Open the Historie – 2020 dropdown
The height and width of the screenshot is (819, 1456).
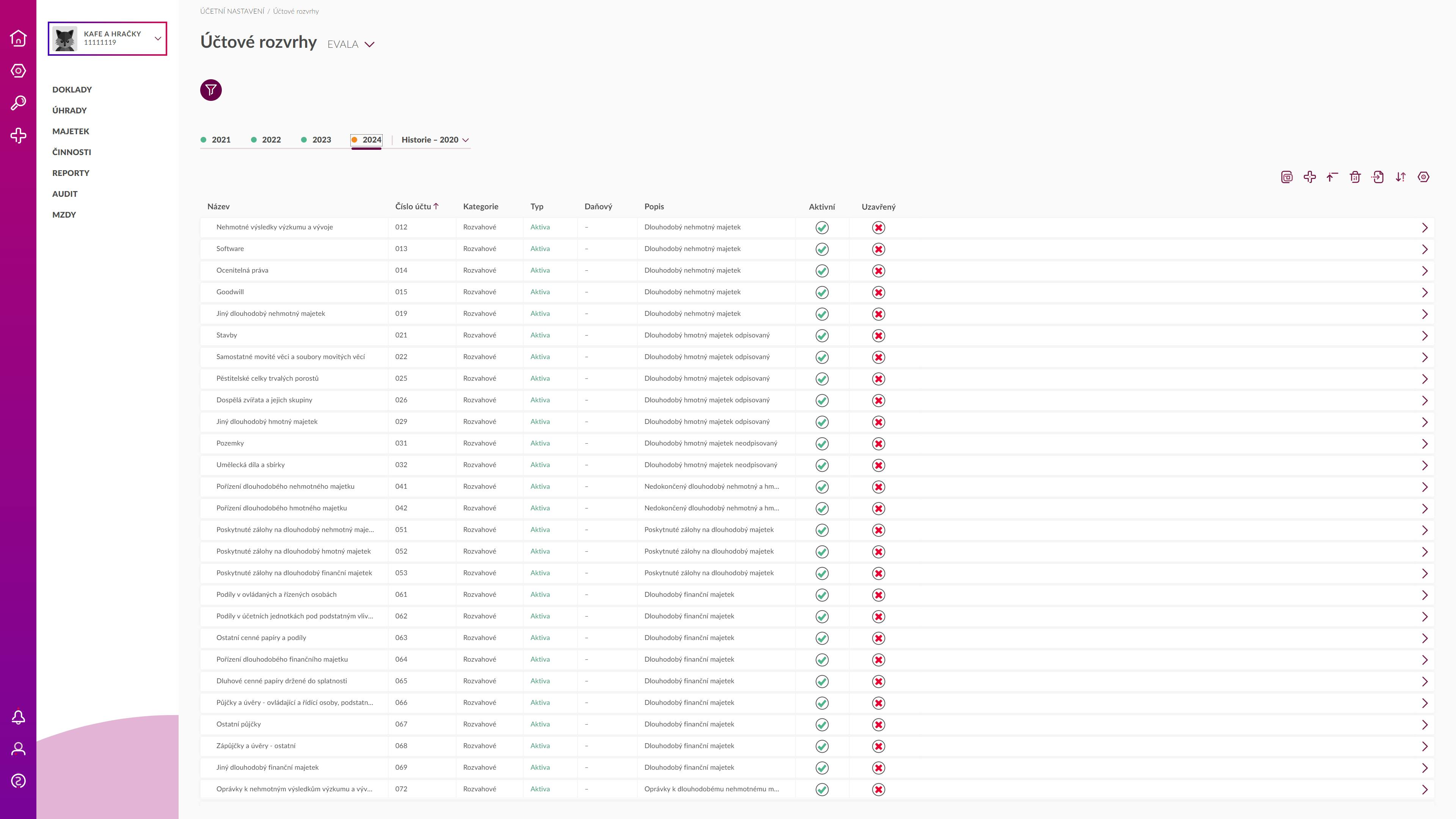435,140
